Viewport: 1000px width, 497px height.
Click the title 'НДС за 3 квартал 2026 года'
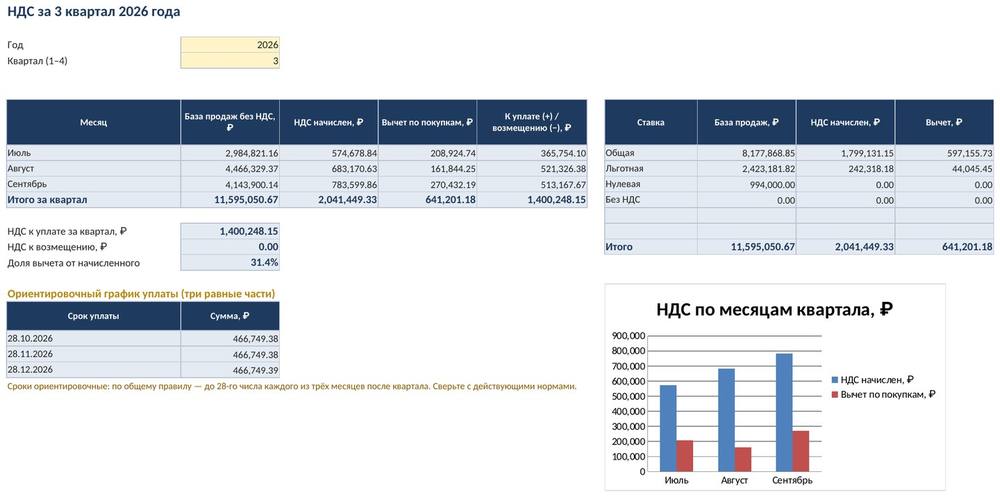coord(94,11)
